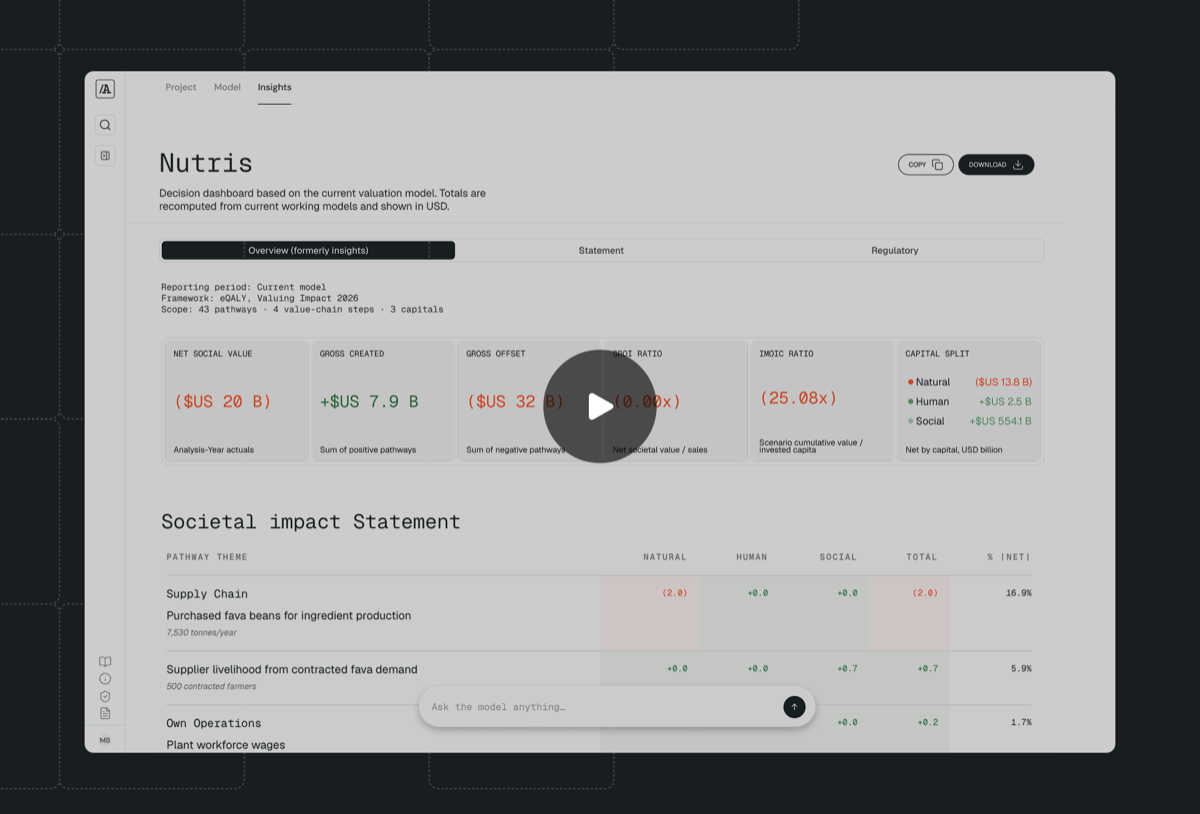Switch to the Project tab
This screenshot has width=1200, height=814.
tap(181, 87)
